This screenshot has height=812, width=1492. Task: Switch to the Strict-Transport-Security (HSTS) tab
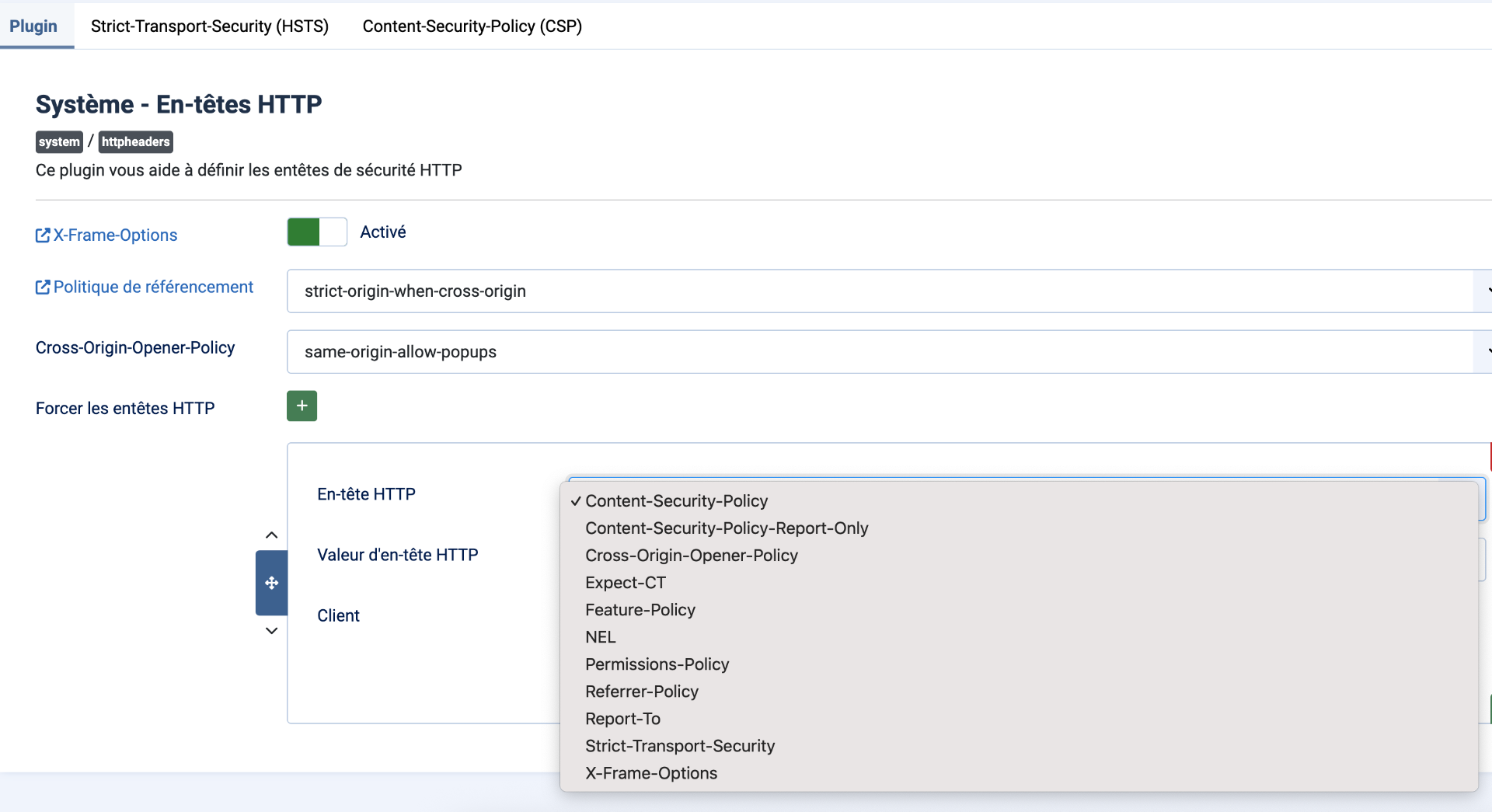(210, 26)
